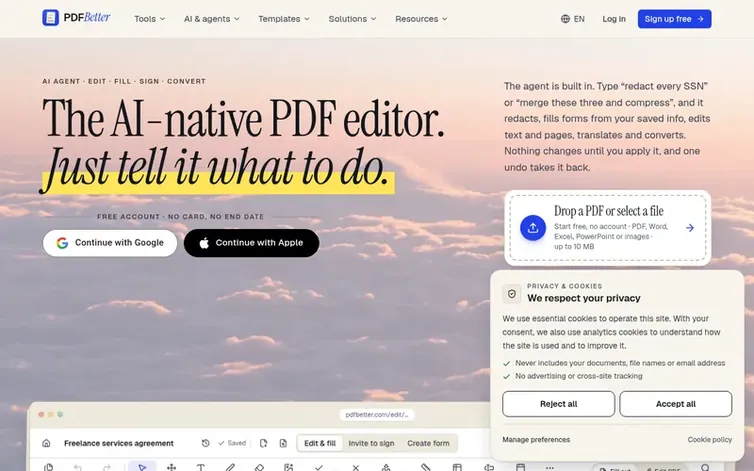Select the cross mark tool
Image resolution: width=754 pixels, height=471 pixels.
coord(355,467)
